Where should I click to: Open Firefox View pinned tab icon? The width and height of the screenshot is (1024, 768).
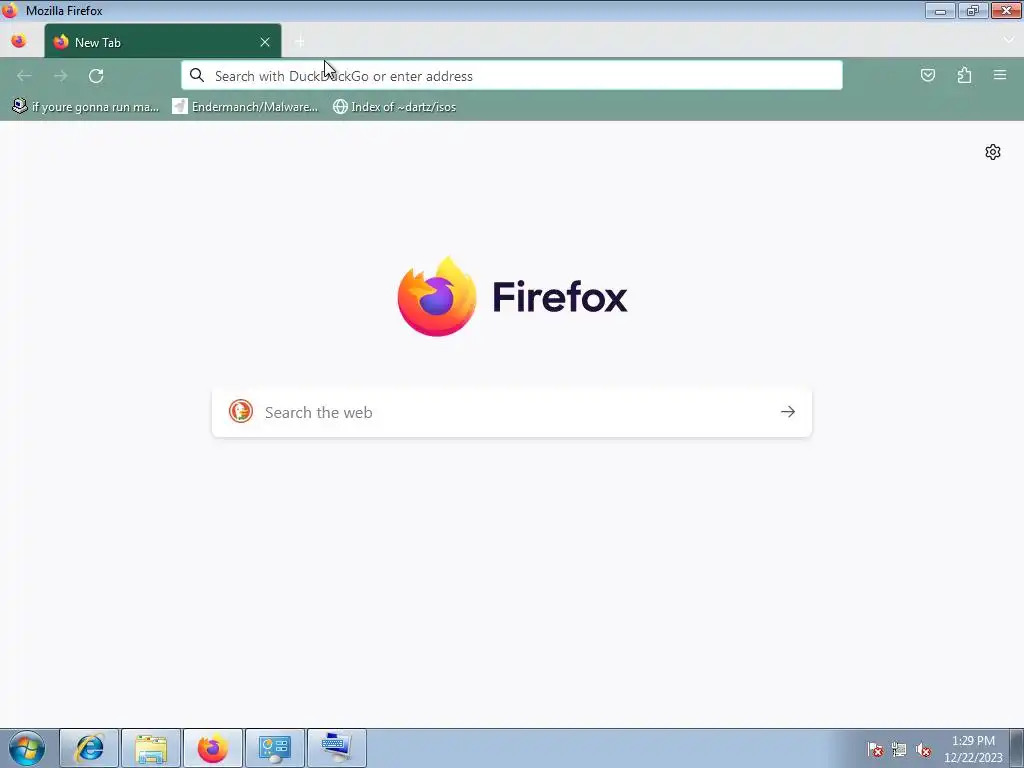click(19, 41)
